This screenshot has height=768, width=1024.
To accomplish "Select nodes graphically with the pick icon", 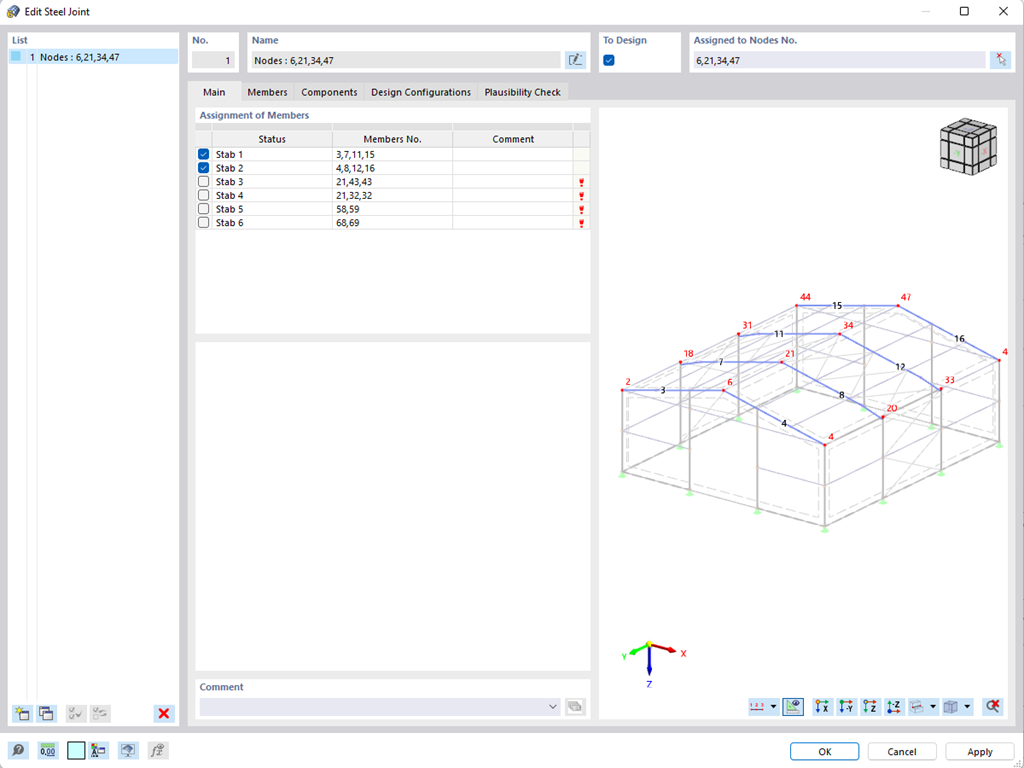I will click(x=1001, y=59).
